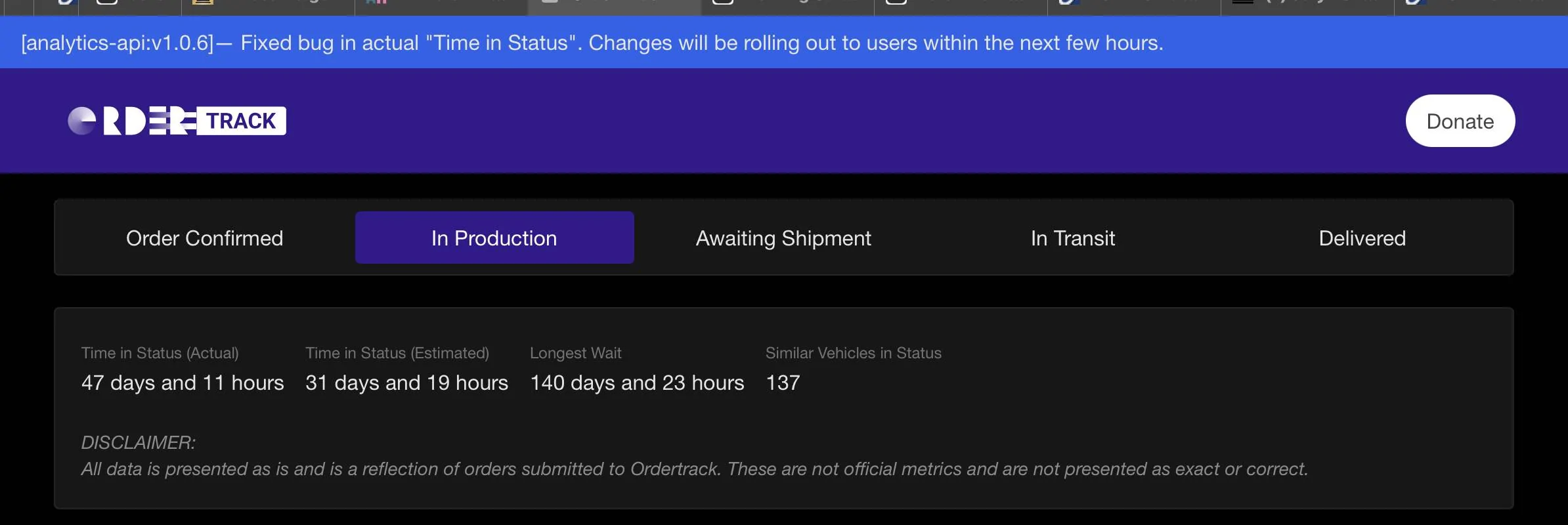The height and width of the screenshot is (525, 1568).
Task: Click the white TRACK badge in logo
Action: point(241,121)
